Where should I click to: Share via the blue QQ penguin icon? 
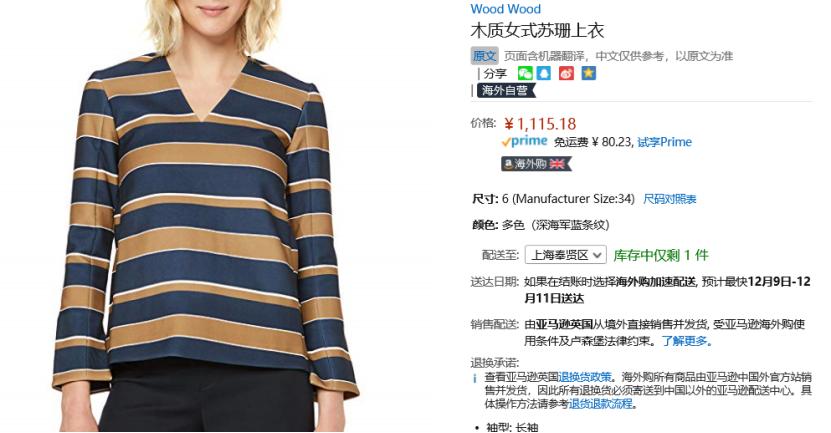click(544, 73)
